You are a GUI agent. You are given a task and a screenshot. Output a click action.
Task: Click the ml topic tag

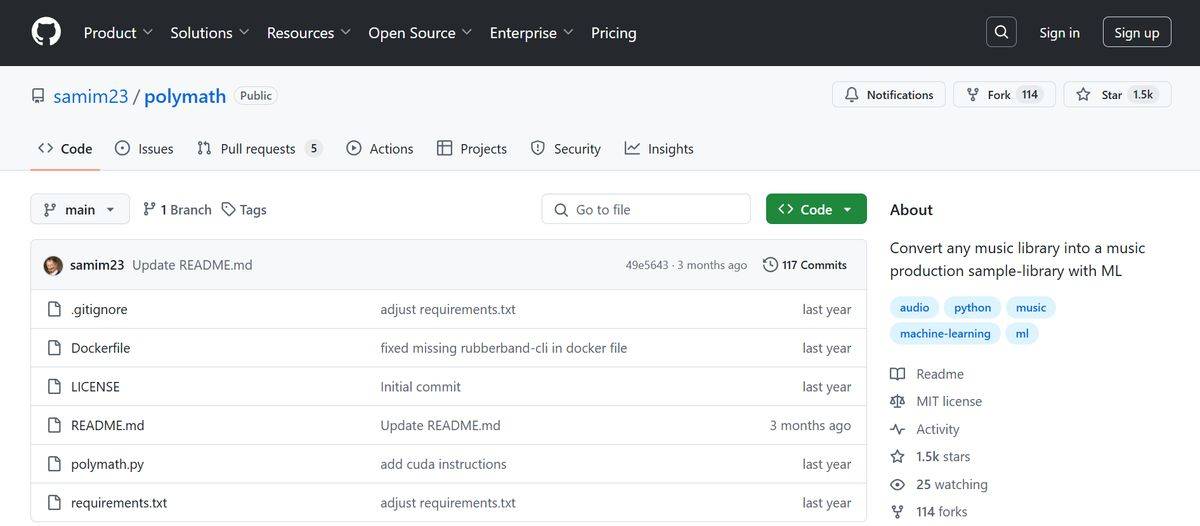1022,333
